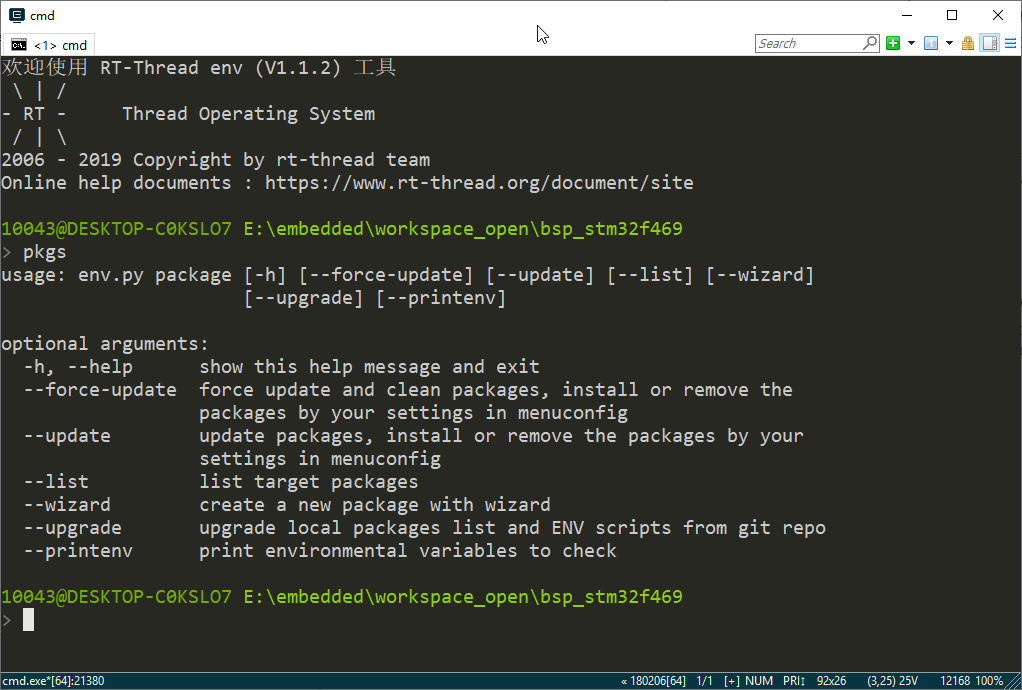Select the <1> cmd tab
Screen dimensions: 1022x690
(50, 45)
